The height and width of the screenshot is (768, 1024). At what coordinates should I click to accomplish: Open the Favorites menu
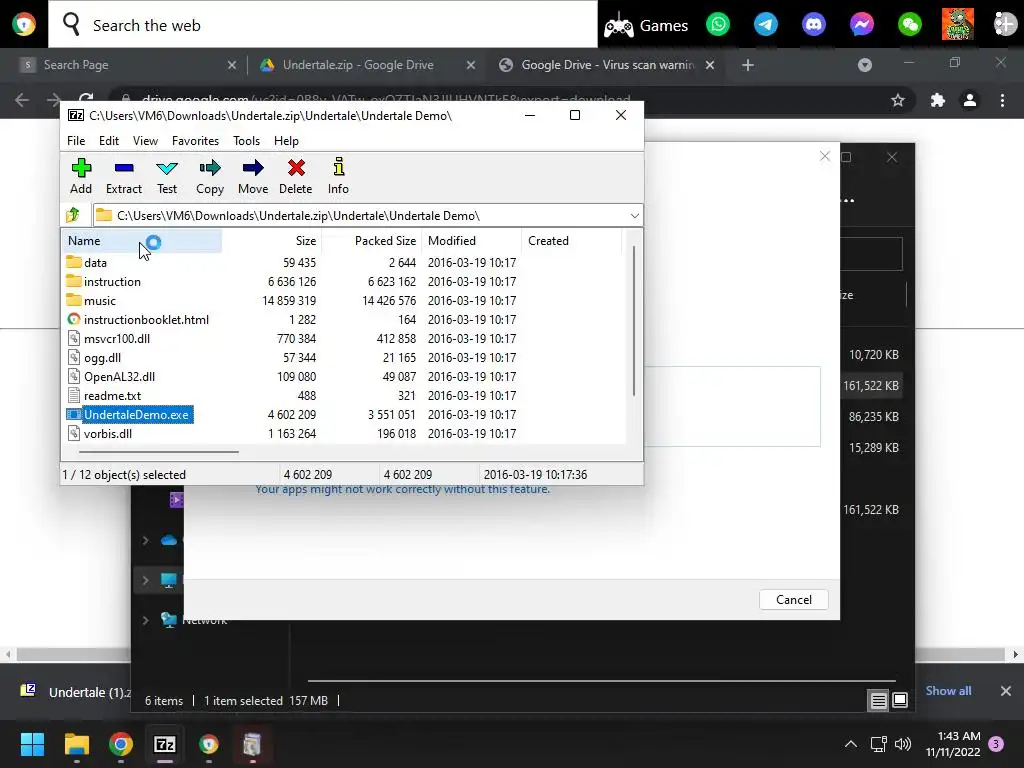point(195,140)
